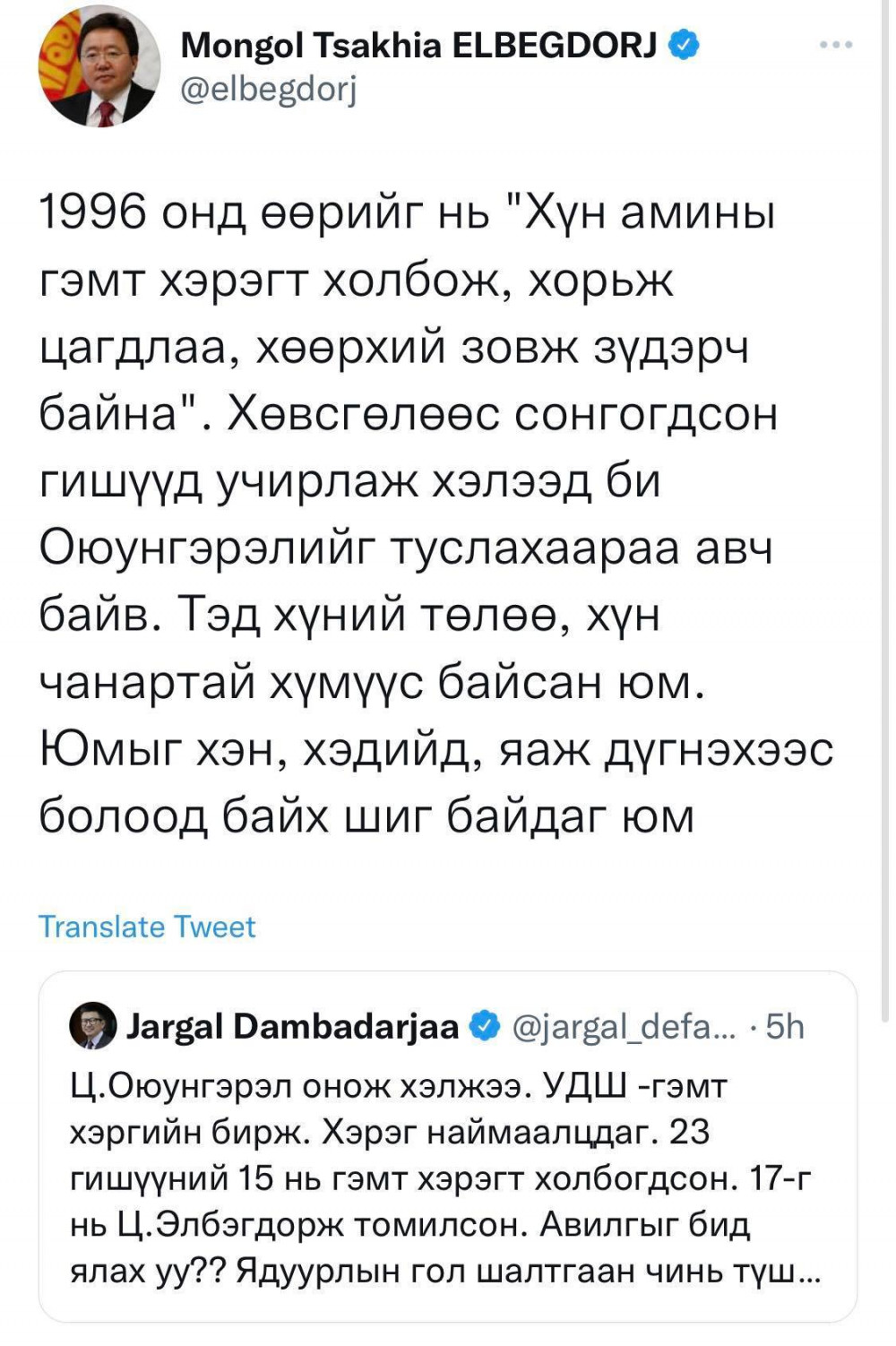Click verified badge next to Jargal Dambadarjaa
The image size is (896, 1346).
(487, 1026)
